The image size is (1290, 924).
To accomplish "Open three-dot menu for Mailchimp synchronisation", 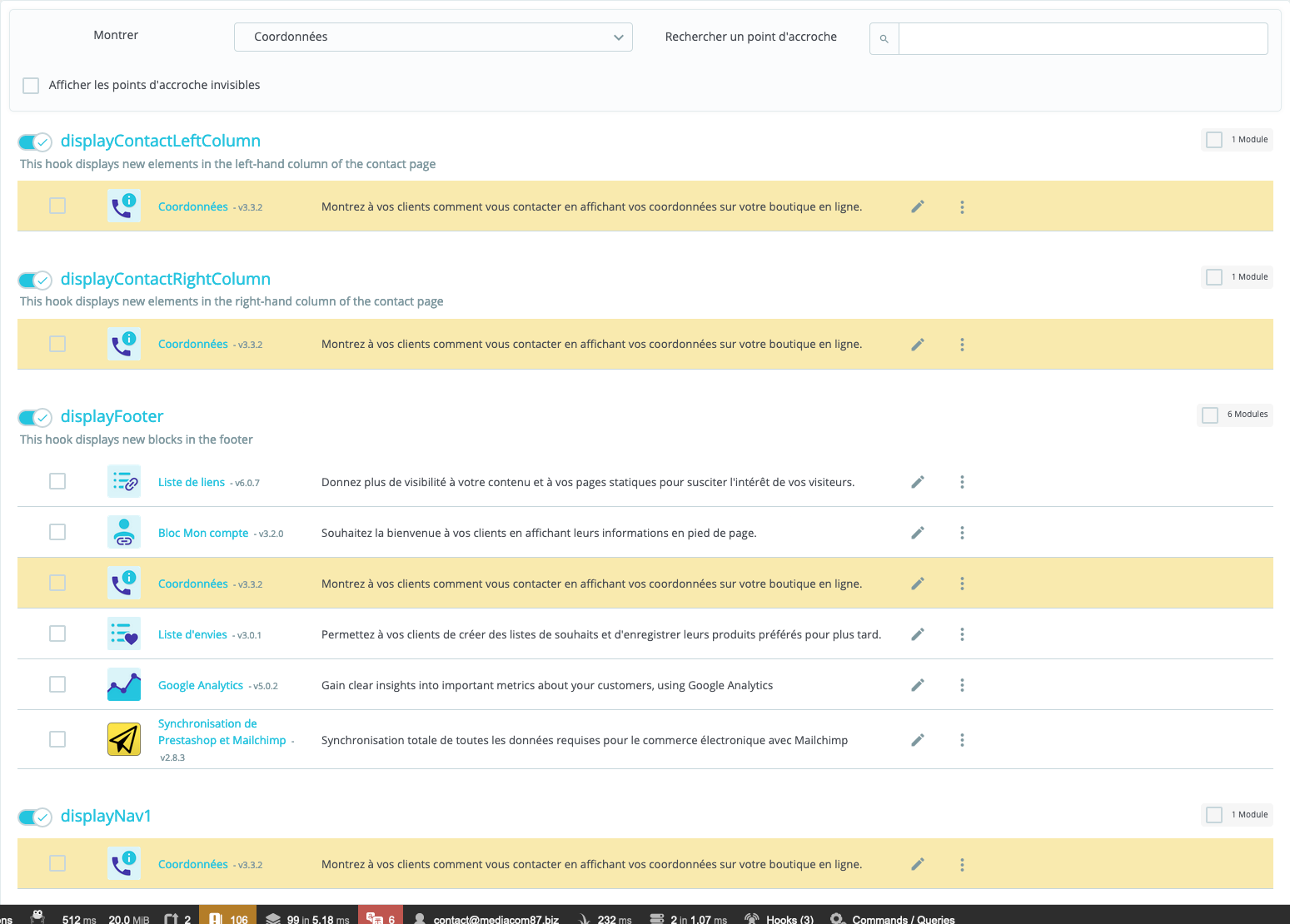I will pos(962,740).
